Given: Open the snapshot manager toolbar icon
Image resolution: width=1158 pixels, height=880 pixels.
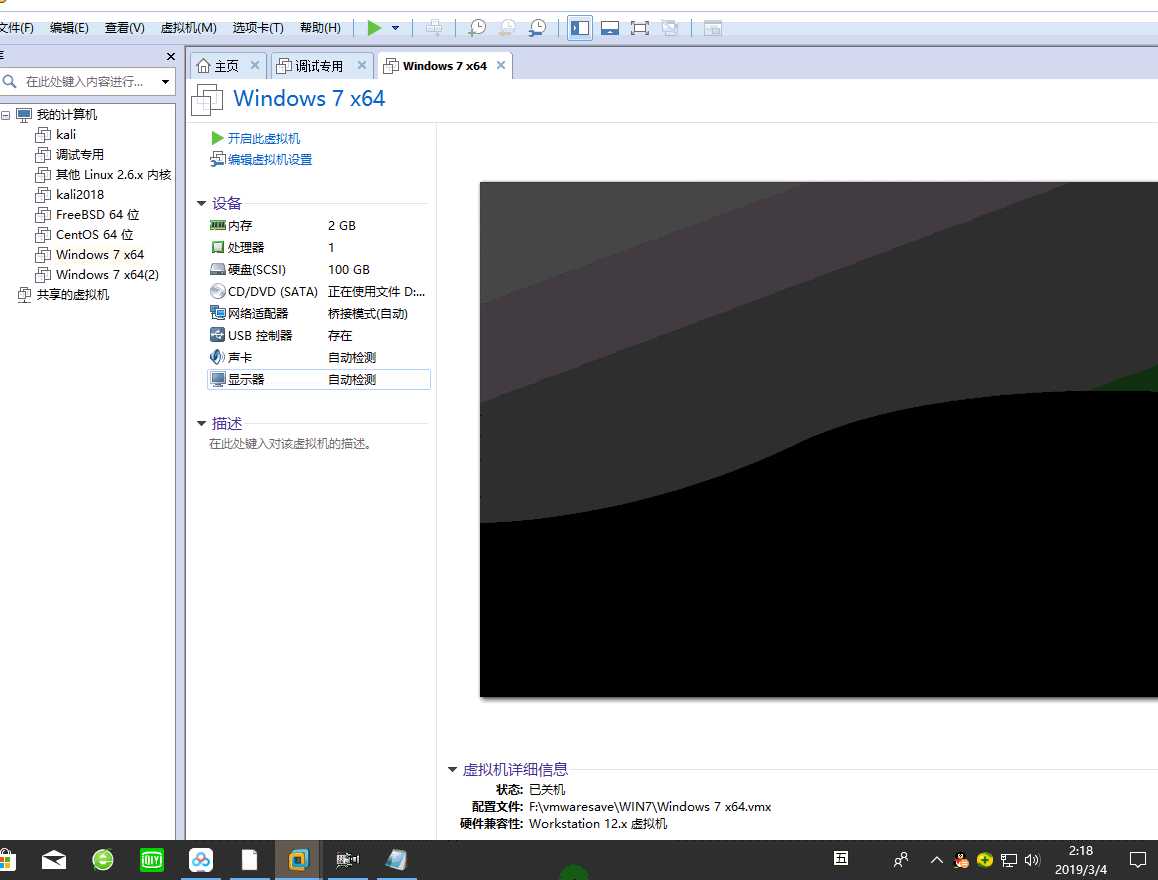Looking at the screenshot, I should point(538,28).
